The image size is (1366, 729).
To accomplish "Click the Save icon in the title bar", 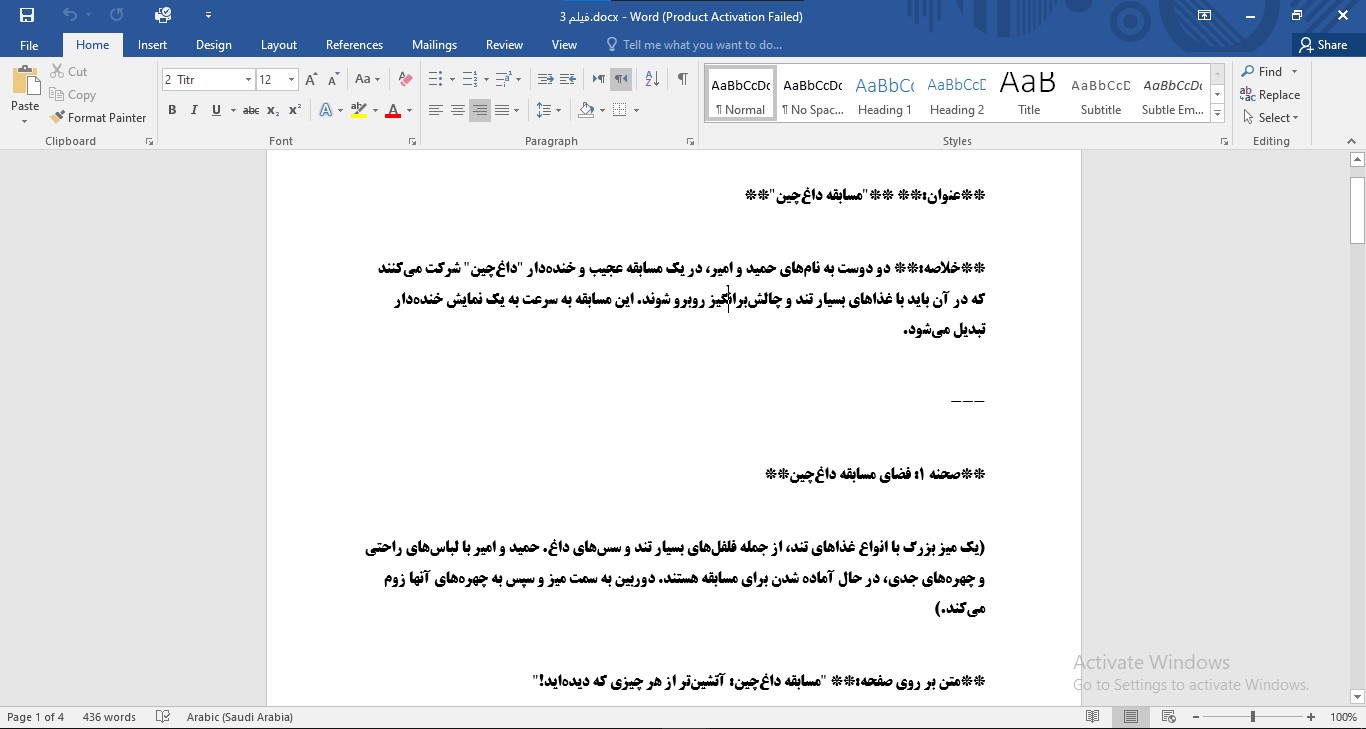I will 27,15.
